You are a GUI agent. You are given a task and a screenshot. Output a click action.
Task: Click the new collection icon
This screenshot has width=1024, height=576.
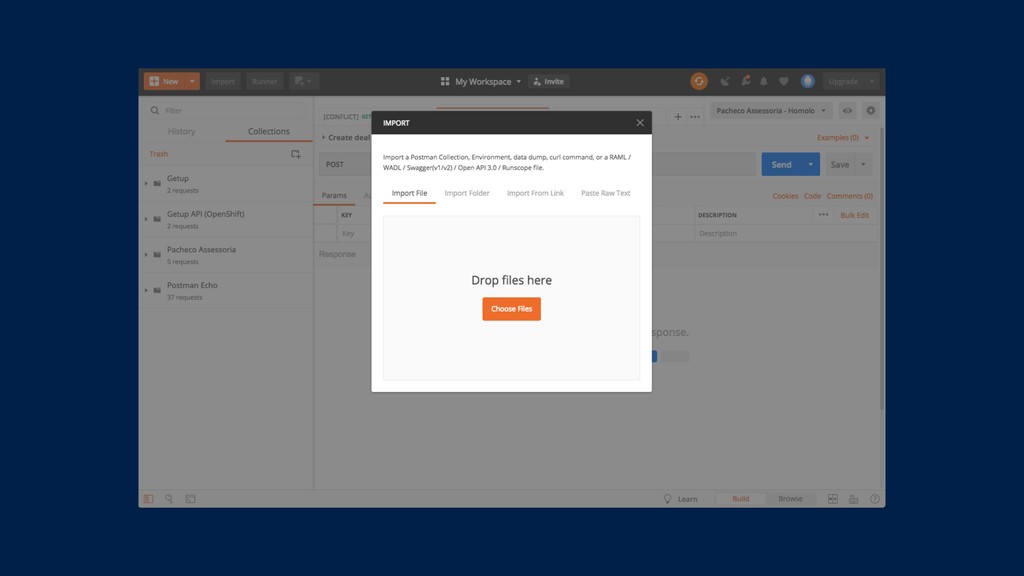click(296, 154)
